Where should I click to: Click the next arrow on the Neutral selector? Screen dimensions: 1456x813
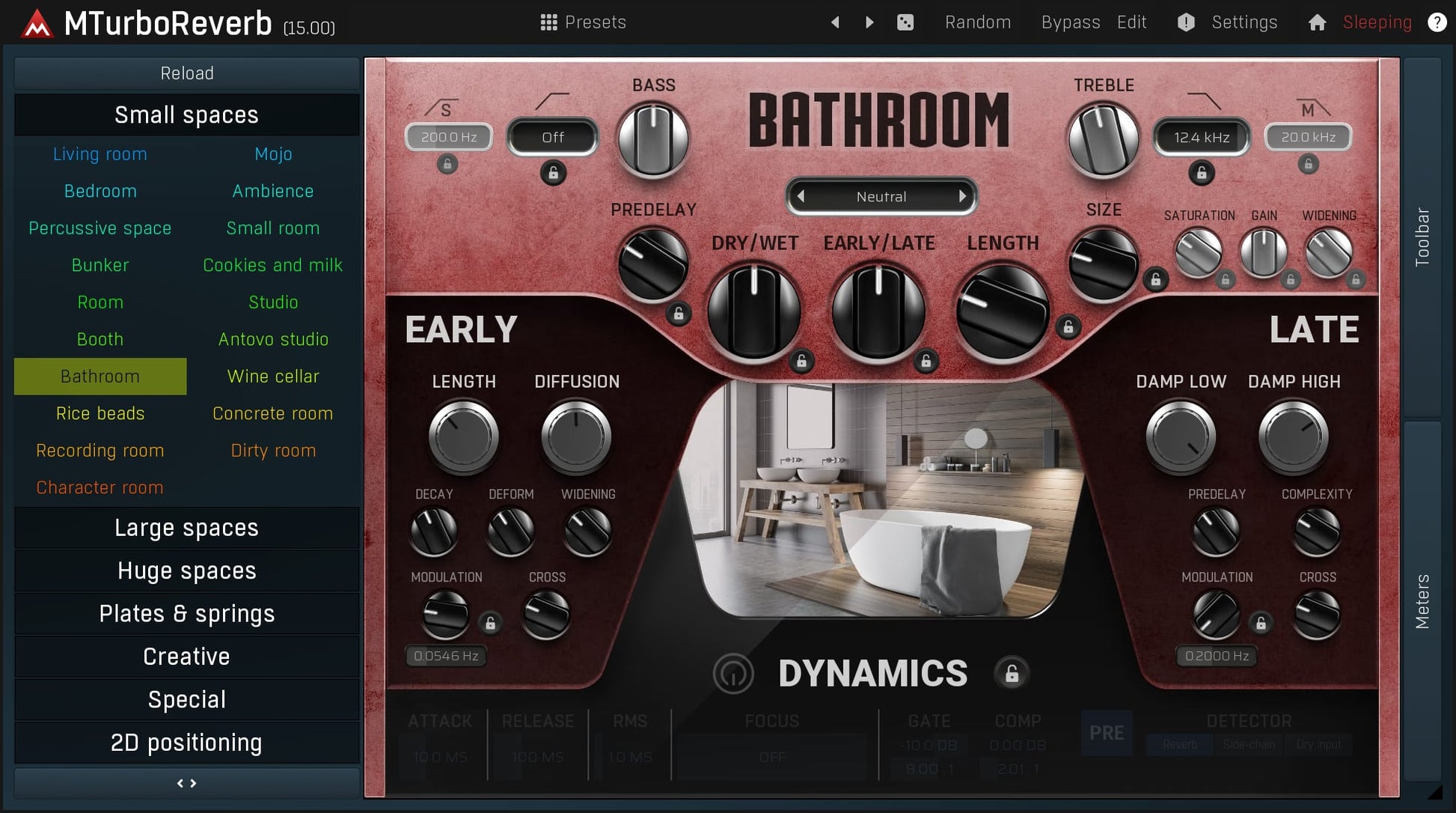click(963, 196)
